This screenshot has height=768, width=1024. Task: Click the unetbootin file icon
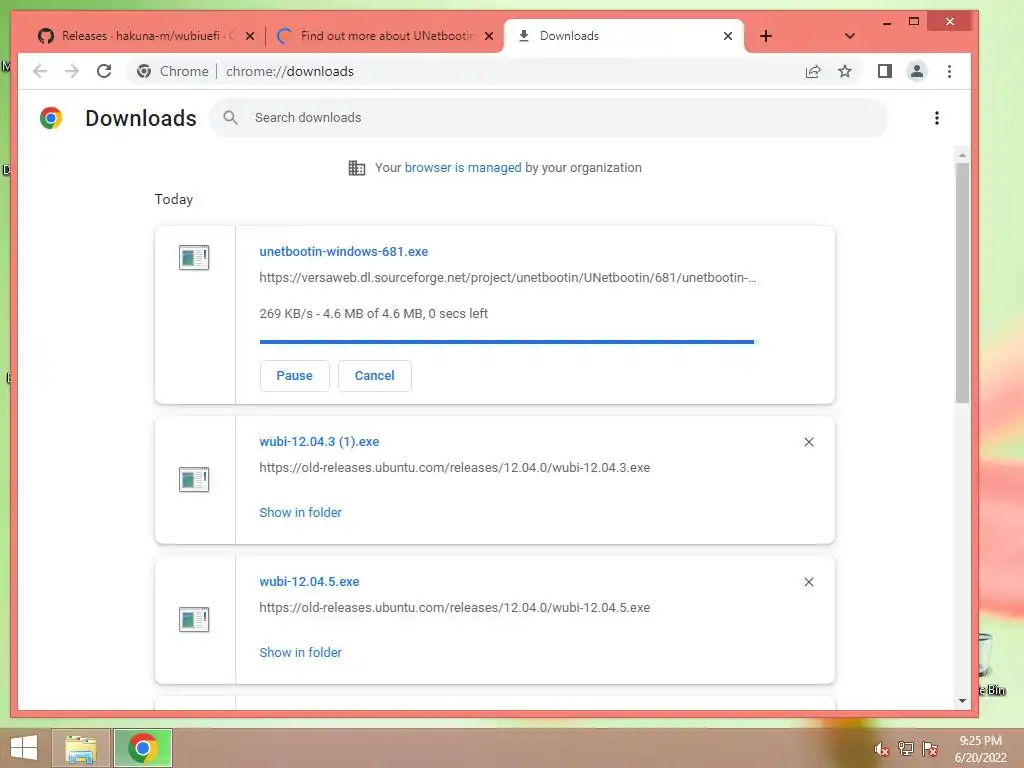pos(194,257)
